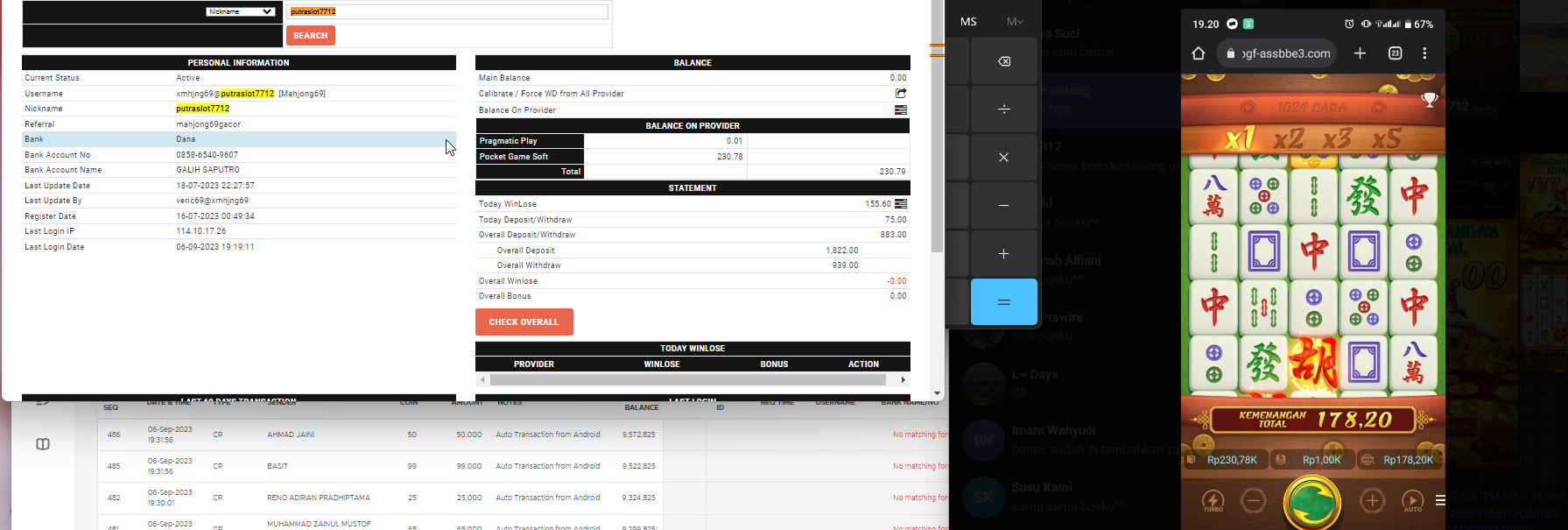Click the CHECK OVERALL button
The width and height of the screenshot is (1568, 530).
coord(524,322)
